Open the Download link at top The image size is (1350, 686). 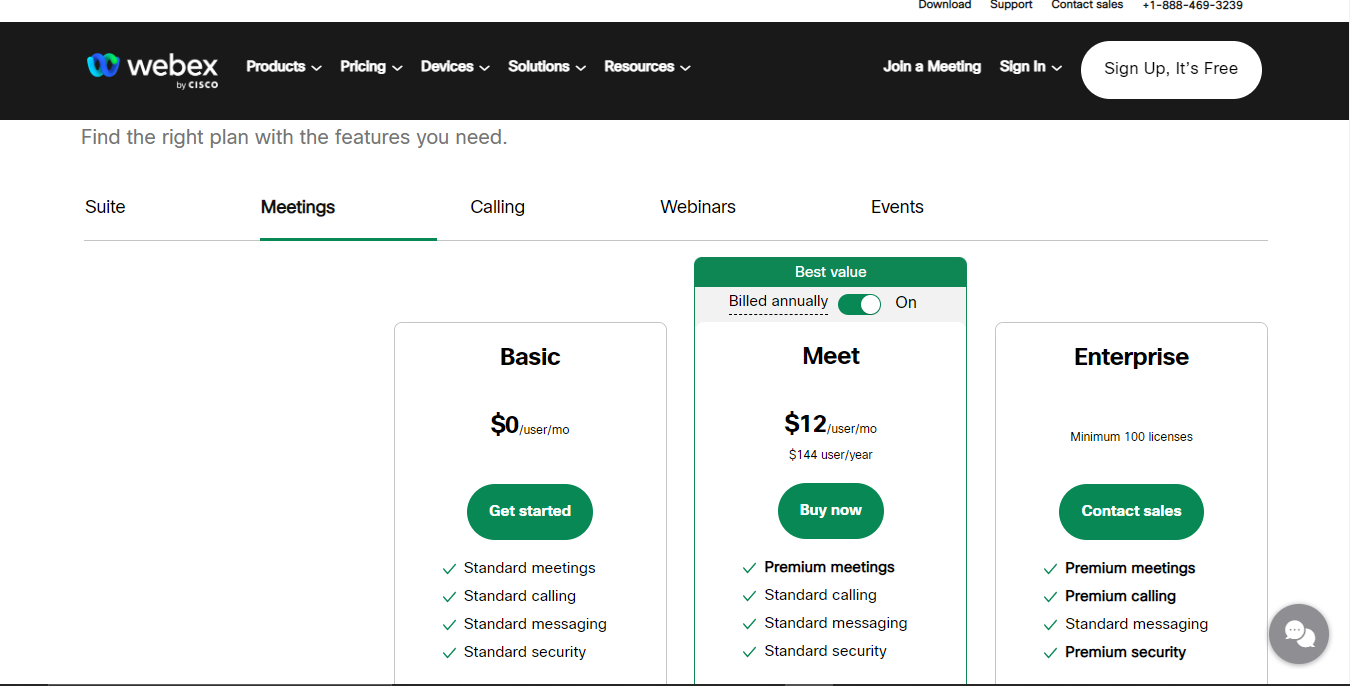coord(945,5)
